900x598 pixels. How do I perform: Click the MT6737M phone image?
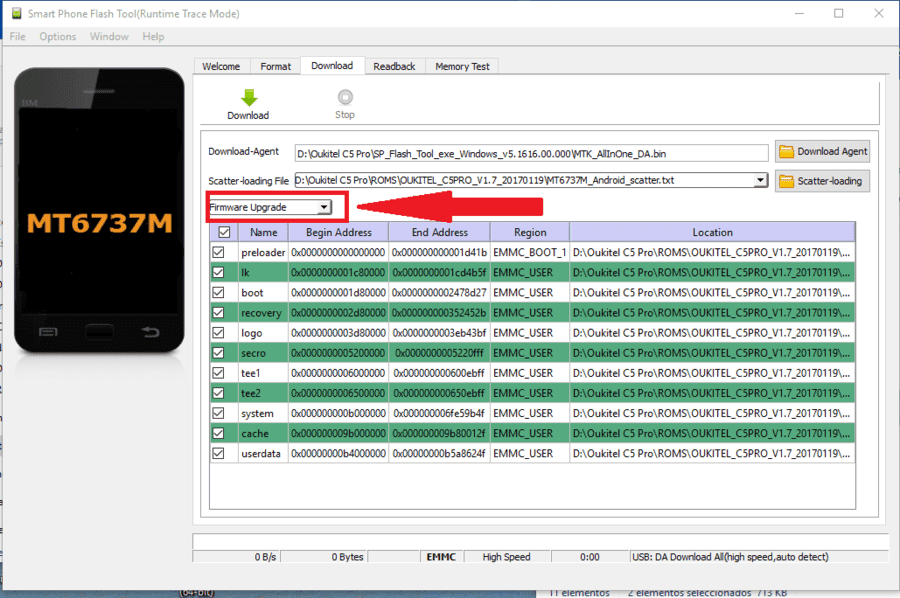click(x=99, y=211)
